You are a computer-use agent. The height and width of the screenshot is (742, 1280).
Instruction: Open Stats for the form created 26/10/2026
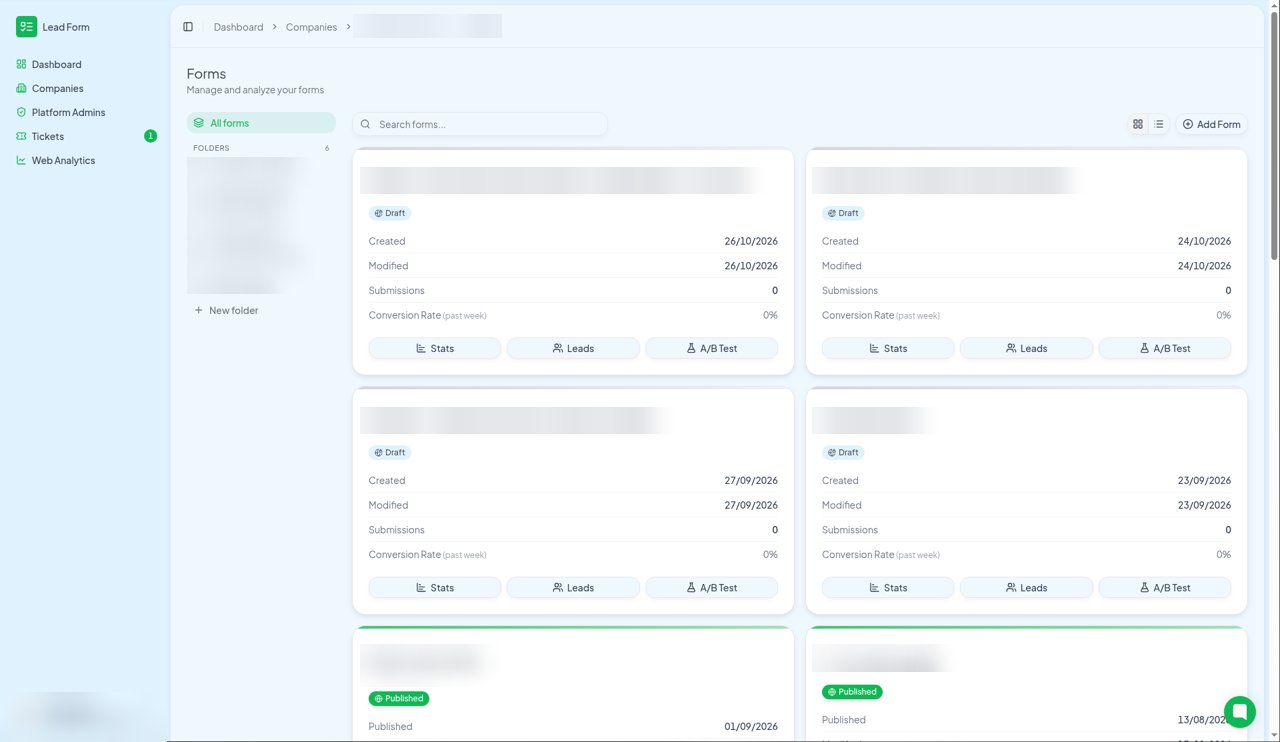click(x=435, y=348)
